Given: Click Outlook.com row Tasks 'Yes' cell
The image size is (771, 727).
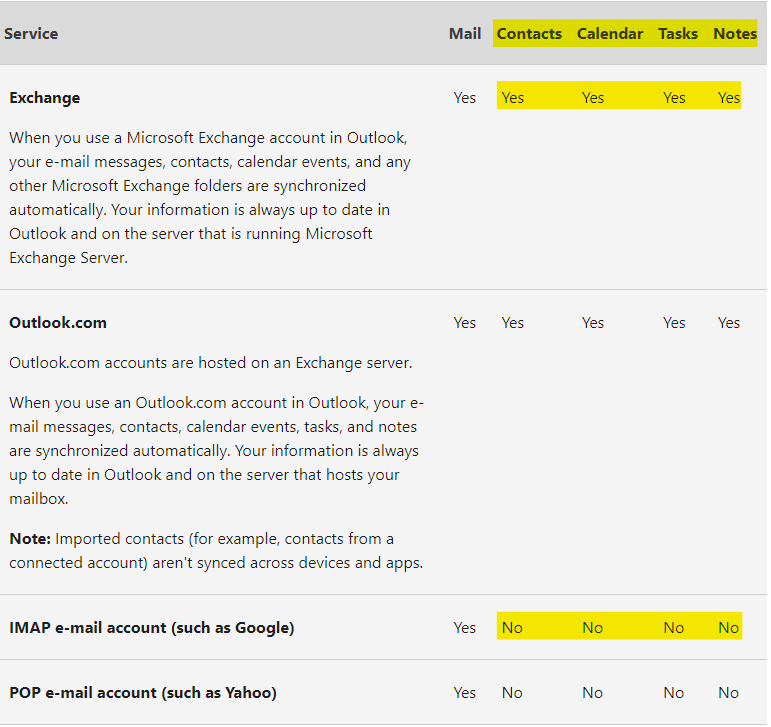Looking at the screenshot, I should pos(674,322).
